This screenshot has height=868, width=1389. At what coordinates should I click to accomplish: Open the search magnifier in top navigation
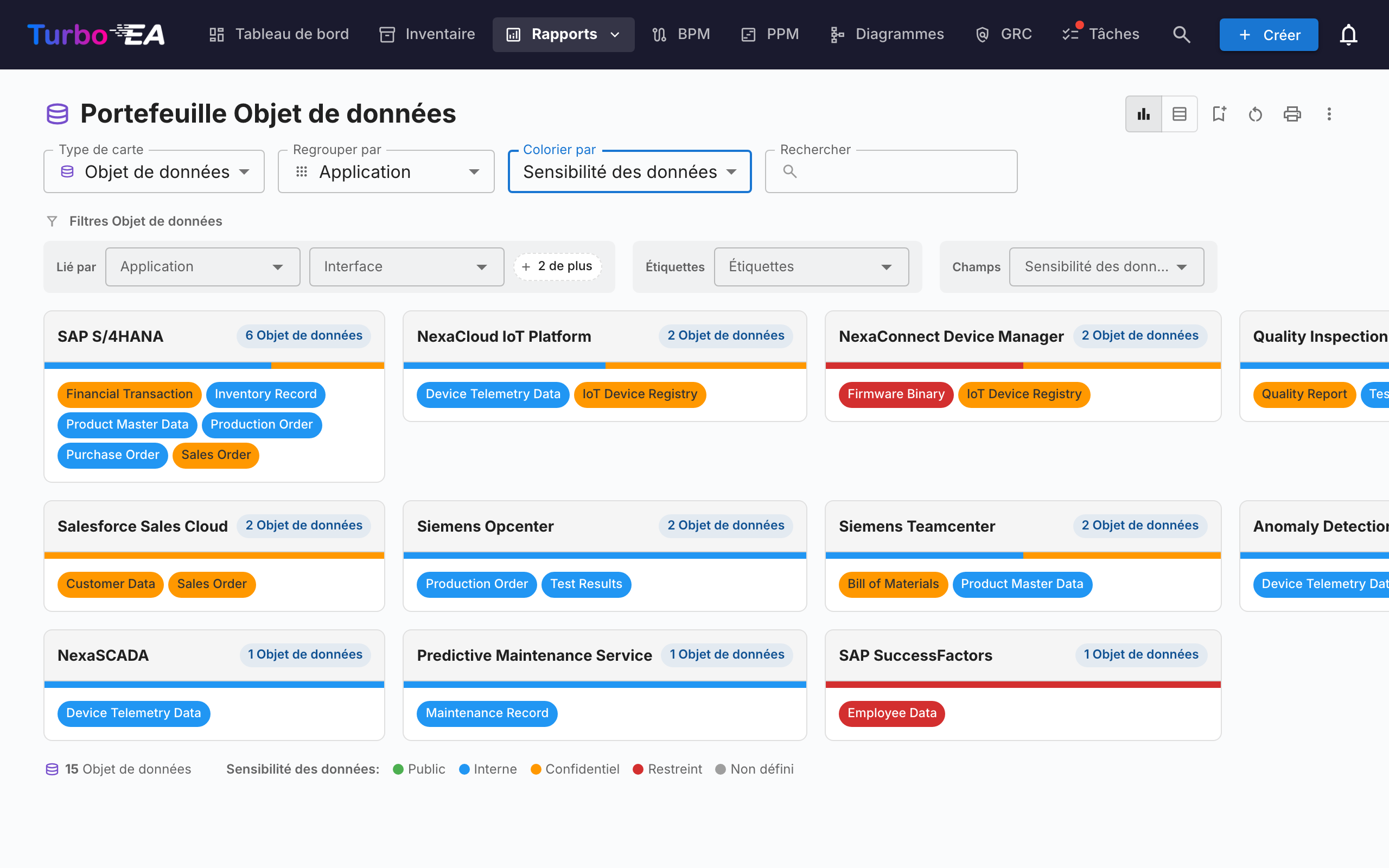coord(1181,34)
